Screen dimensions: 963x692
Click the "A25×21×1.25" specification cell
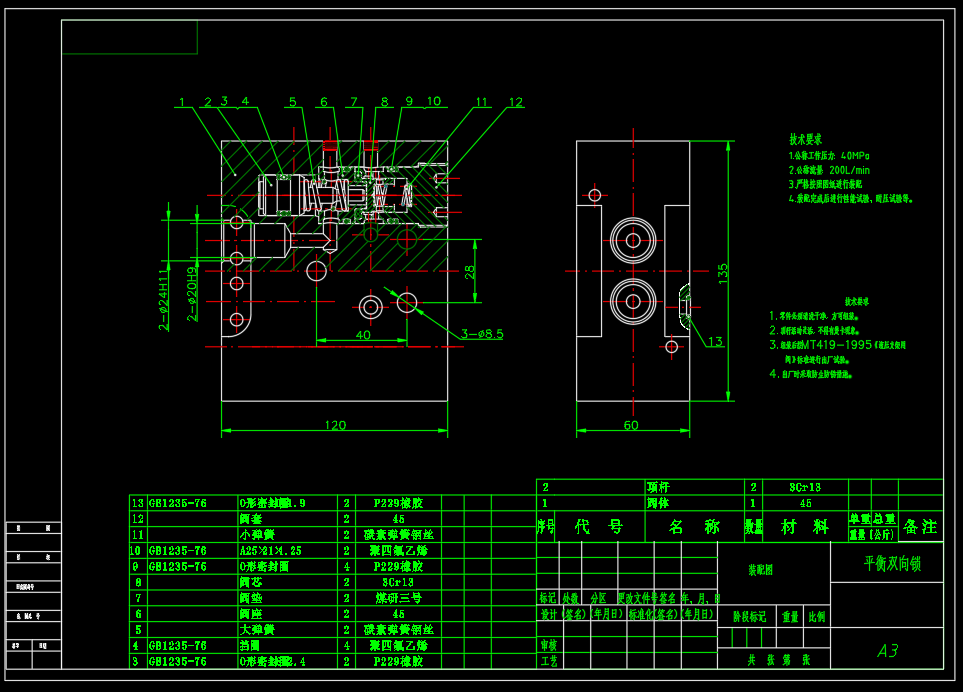pyautogui.click(x=271, y=550)
